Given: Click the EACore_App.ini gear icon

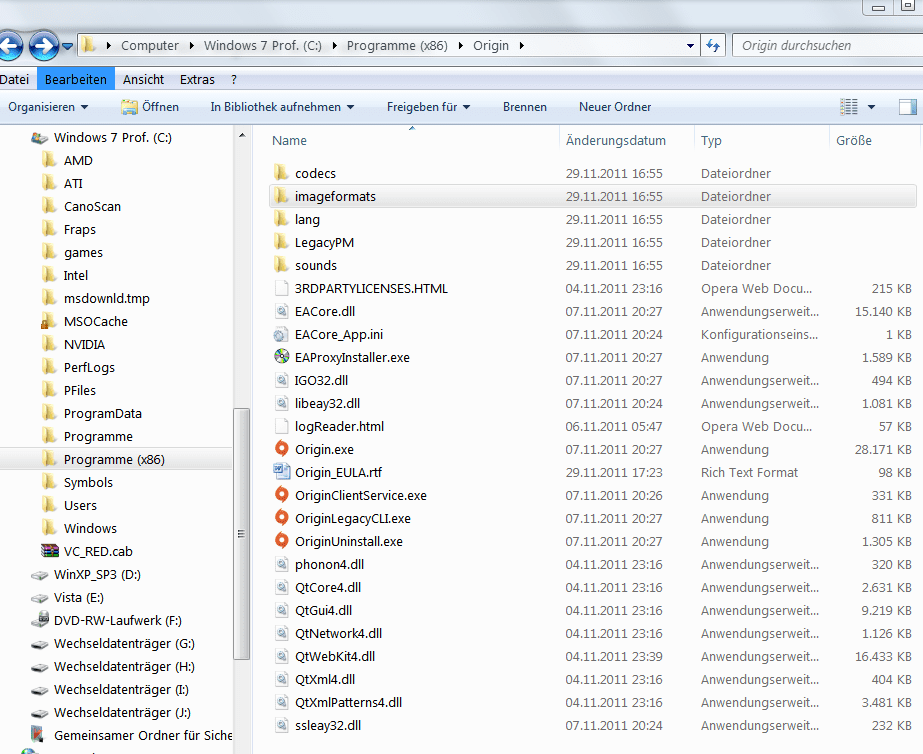Looking at the screenshot, I should pyautogui.click(x=282, y=334).
